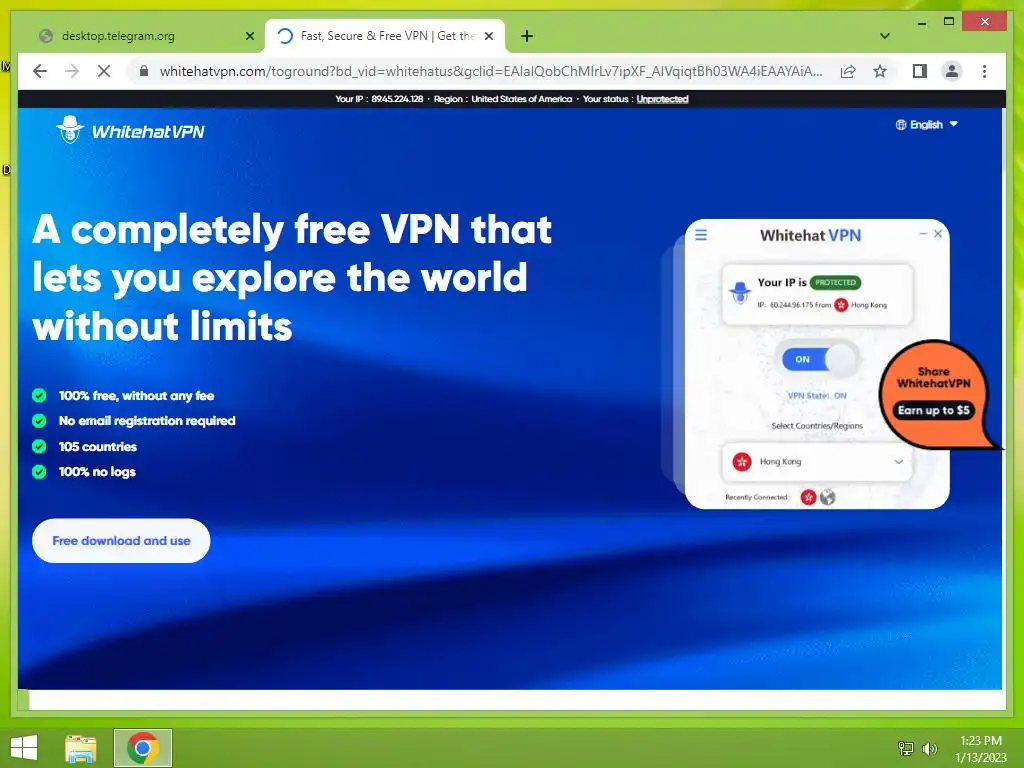Click the whitehat avatar in IP card

[x=740, y=293]
